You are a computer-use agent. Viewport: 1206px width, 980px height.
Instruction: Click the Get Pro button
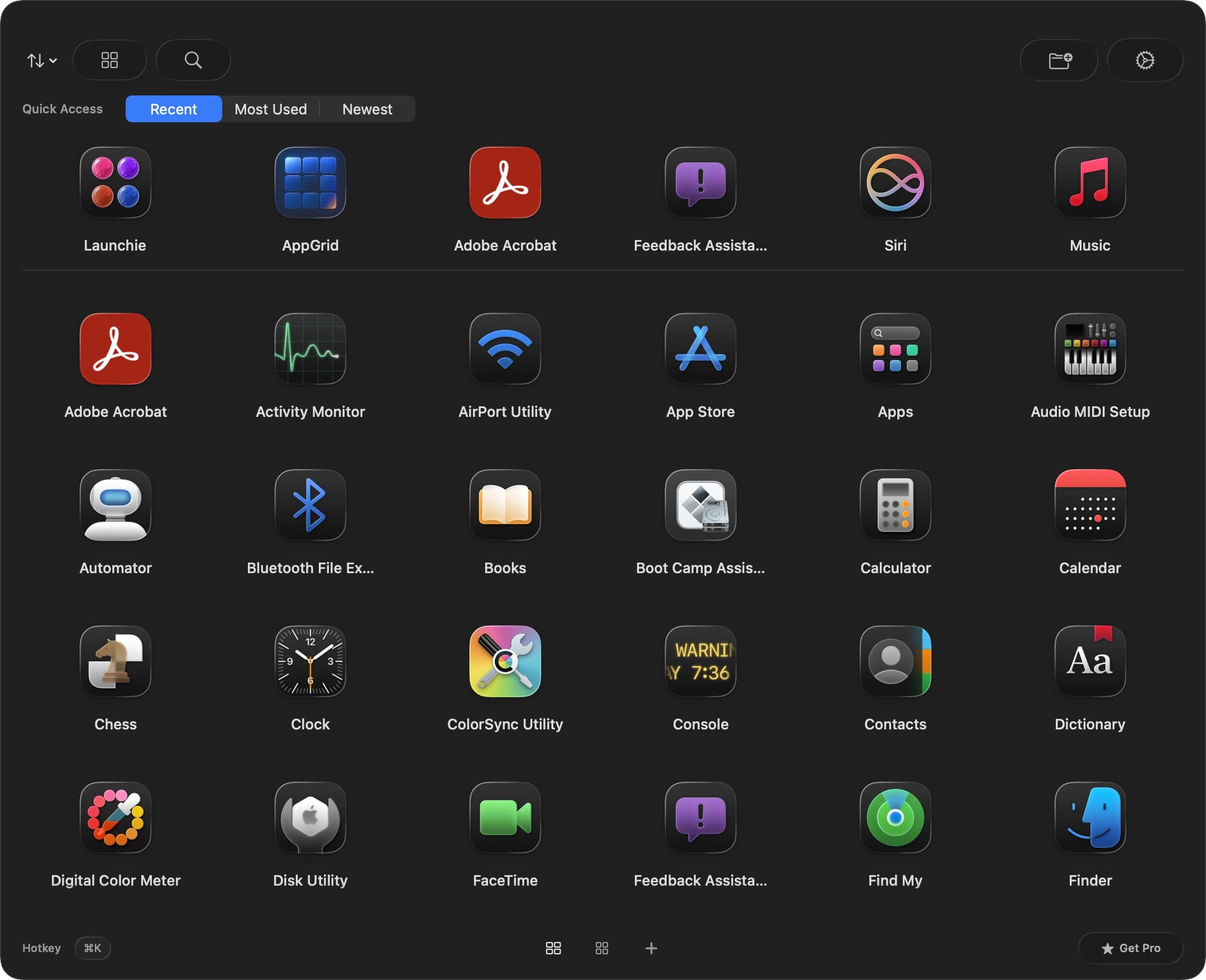click(1130, 948)
